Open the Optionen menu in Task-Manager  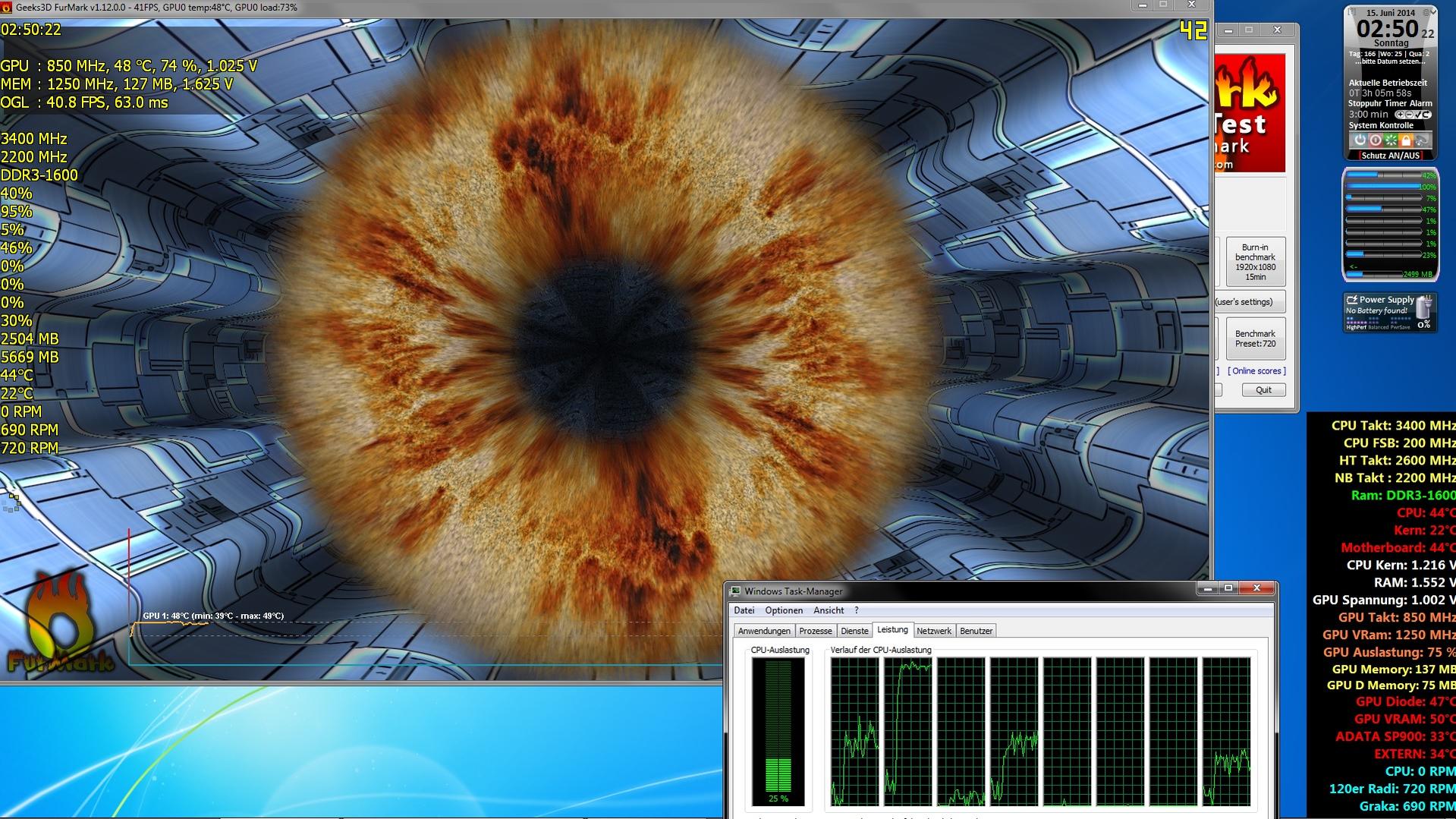(x=784, y=610)
